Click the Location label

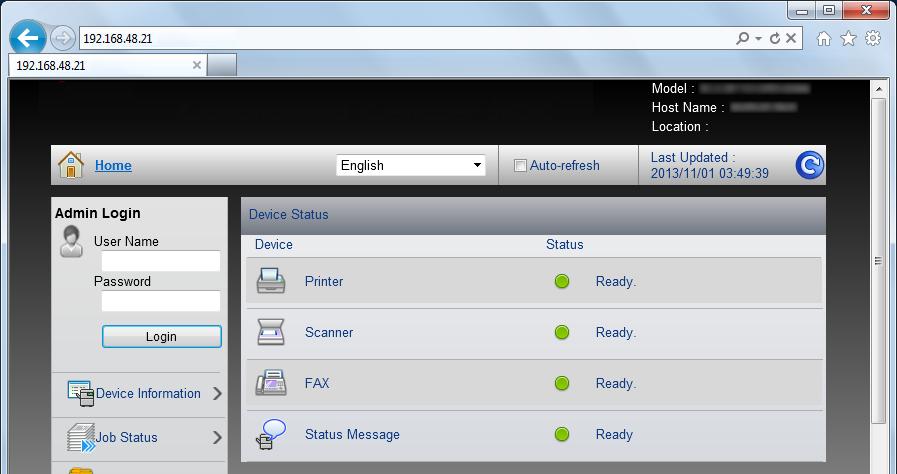pyautogui.click(x=680, y=126)
